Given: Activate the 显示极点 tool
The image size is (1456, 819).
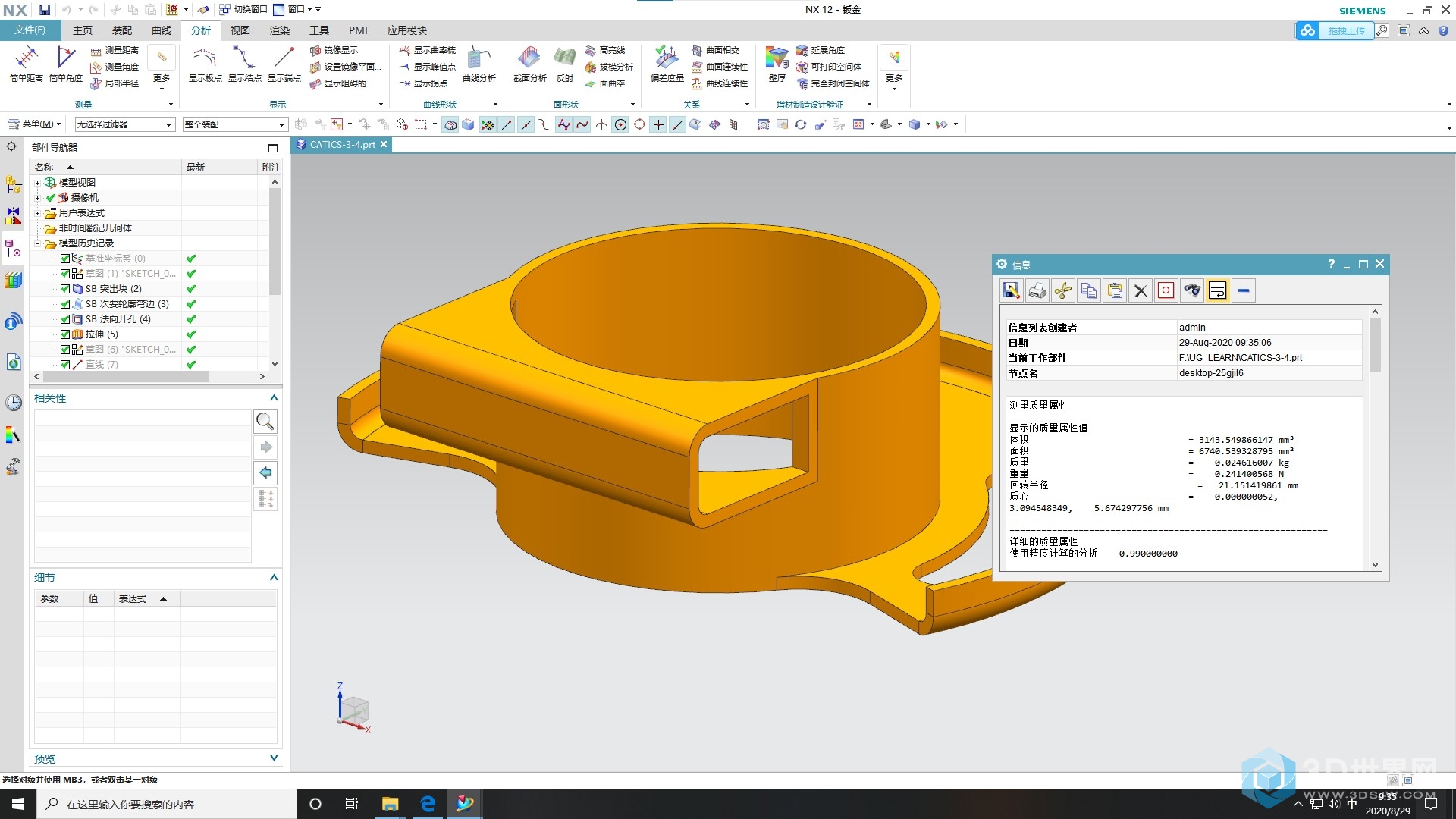Looking at the screenshot, I should click(x=205, y=64).
